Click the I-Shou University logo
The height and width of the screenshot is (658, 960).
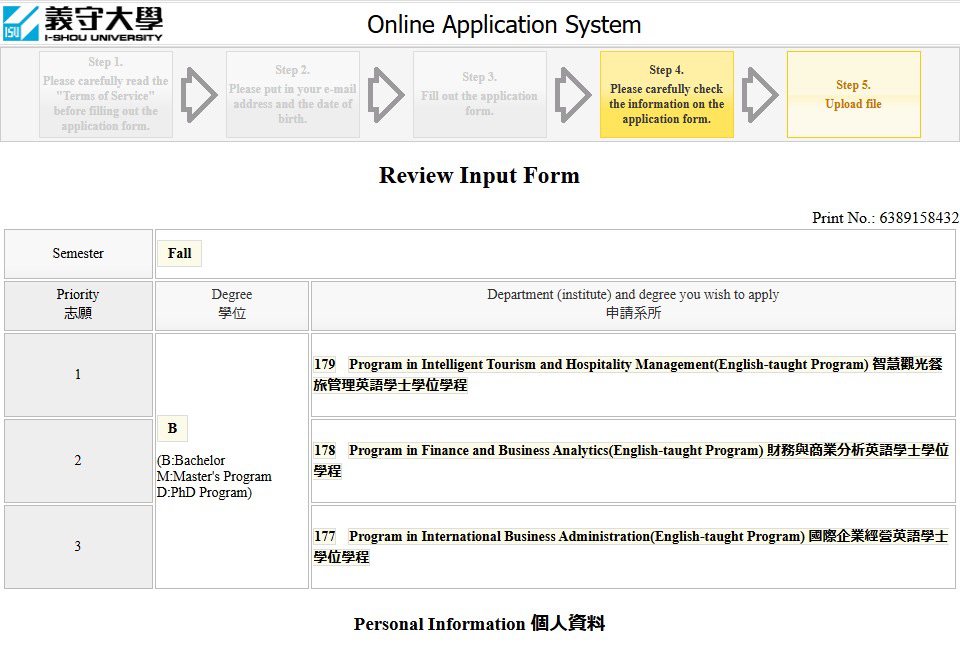[x=83, y=22]
